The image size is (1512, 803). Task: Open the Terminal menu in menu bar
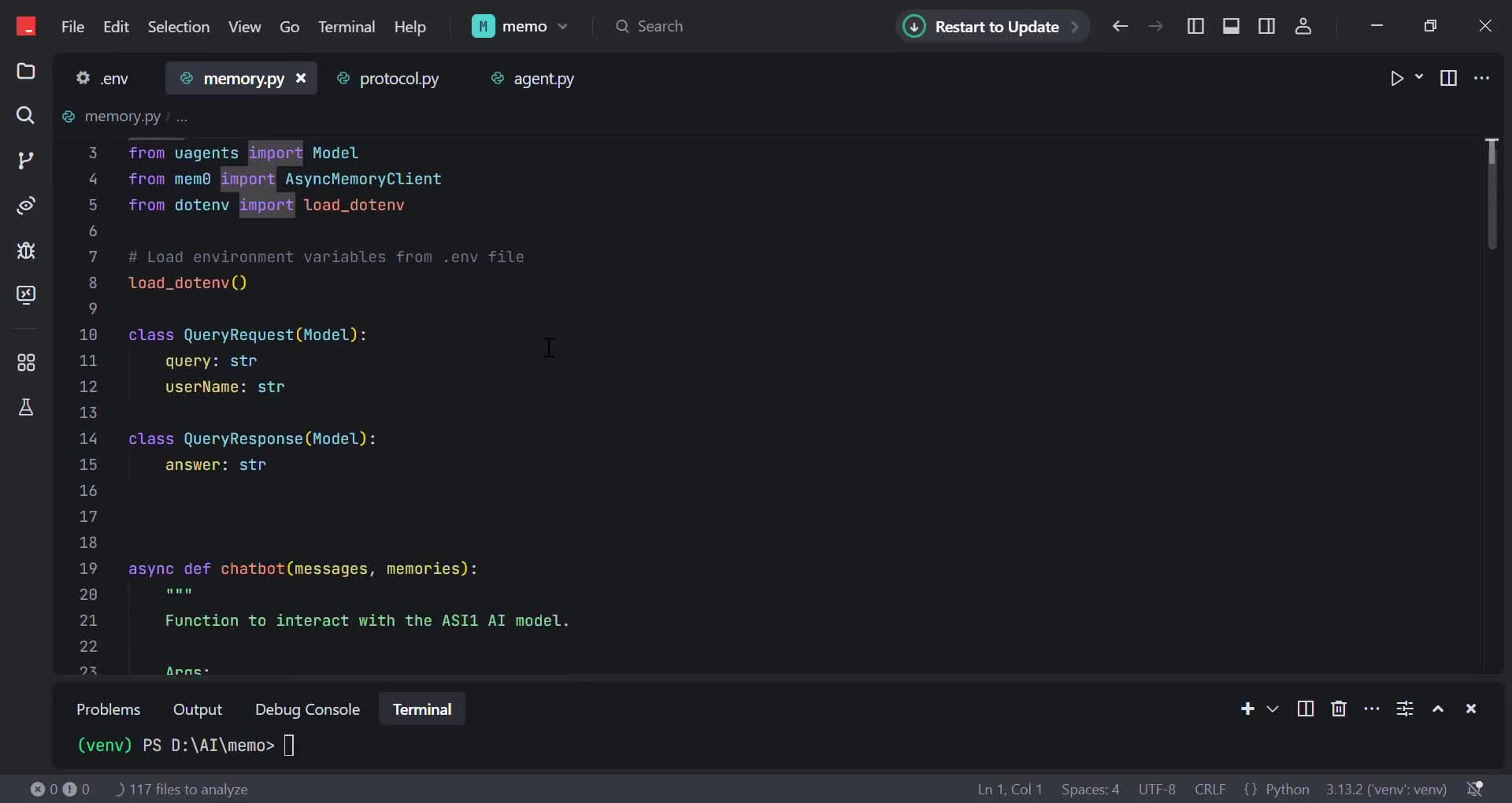(x=346, y=27)
